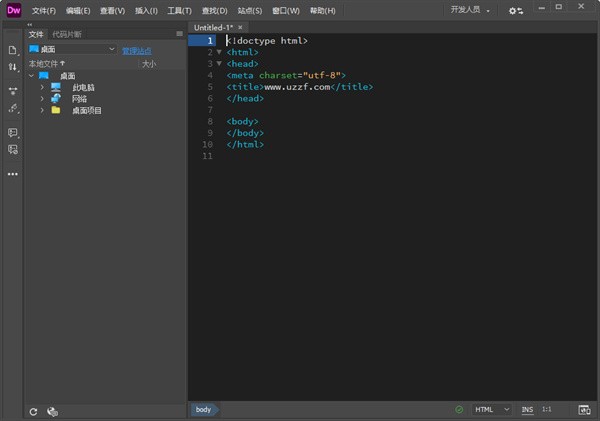Switch to the 代码片断 tab
600x421 pixels.
(x=67, y=33)
